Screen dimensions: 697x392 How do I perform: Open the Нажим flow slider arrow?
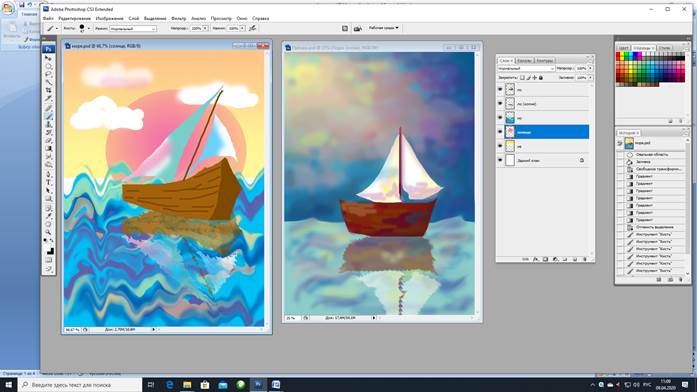[242, 28]
